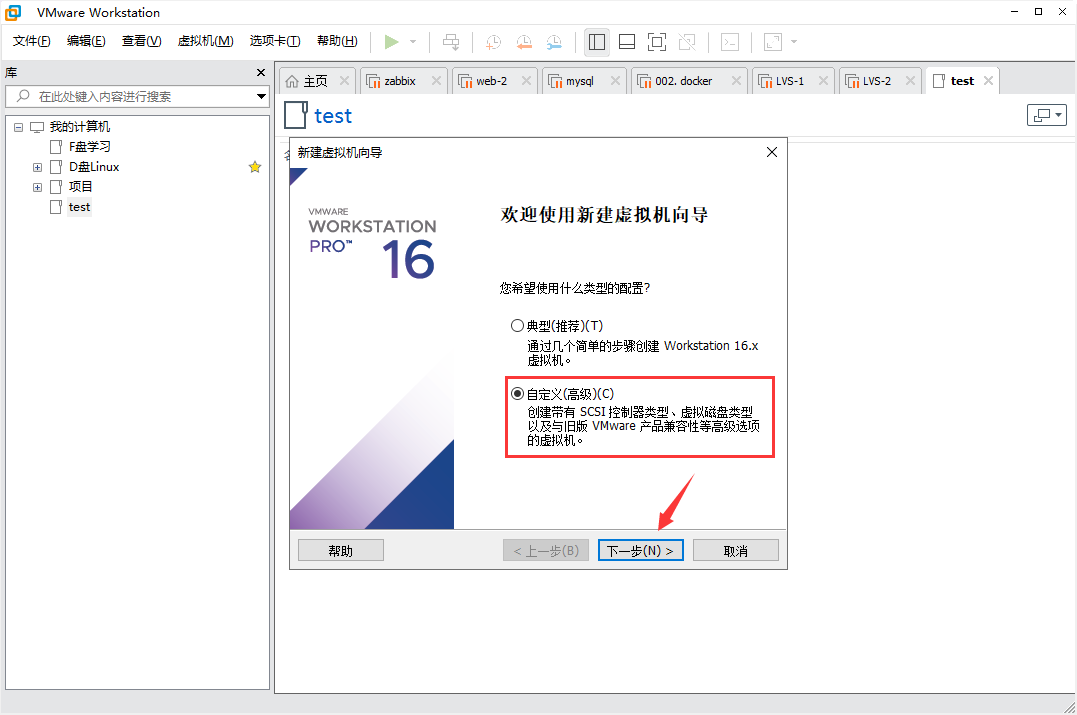
Task: Select the 典型(推荐)(T) radio option
Action: pos(517,326)
